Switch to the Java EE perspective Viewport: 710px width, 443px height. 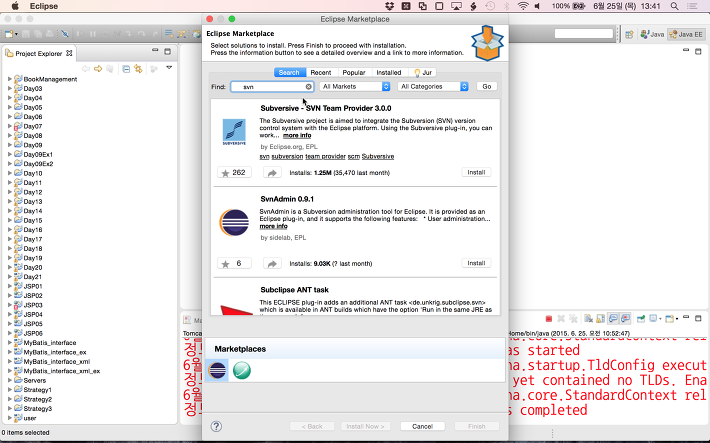[686, 34]
